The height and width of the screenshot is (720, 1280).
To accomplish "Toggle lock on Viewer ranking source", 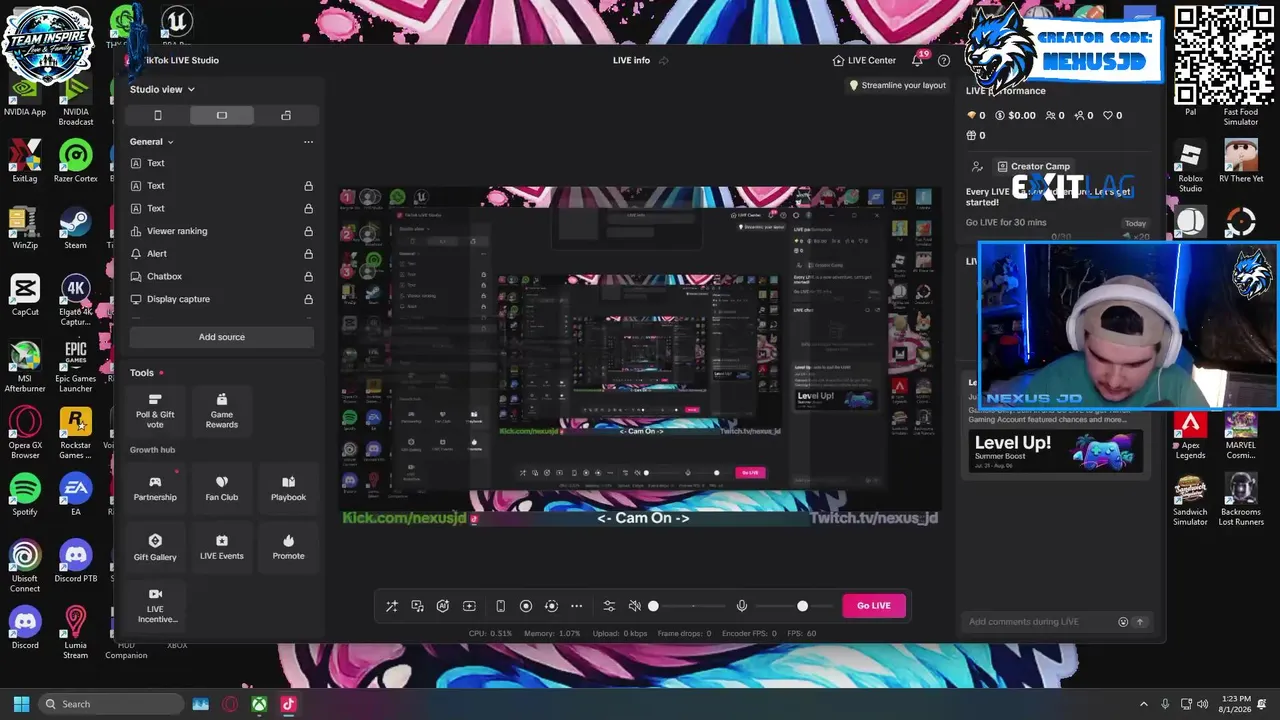I will click(309, 231).
